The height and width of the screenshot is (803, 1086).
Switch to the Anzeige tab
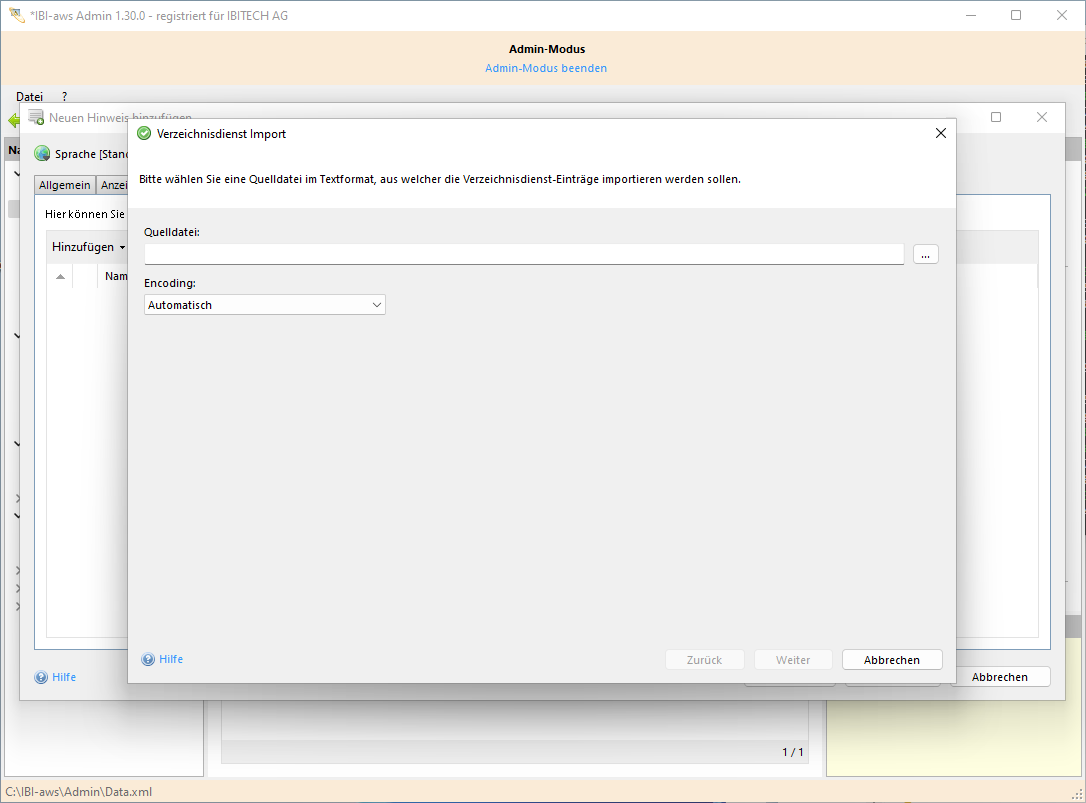pyautogui.click(x=114, y=184)
